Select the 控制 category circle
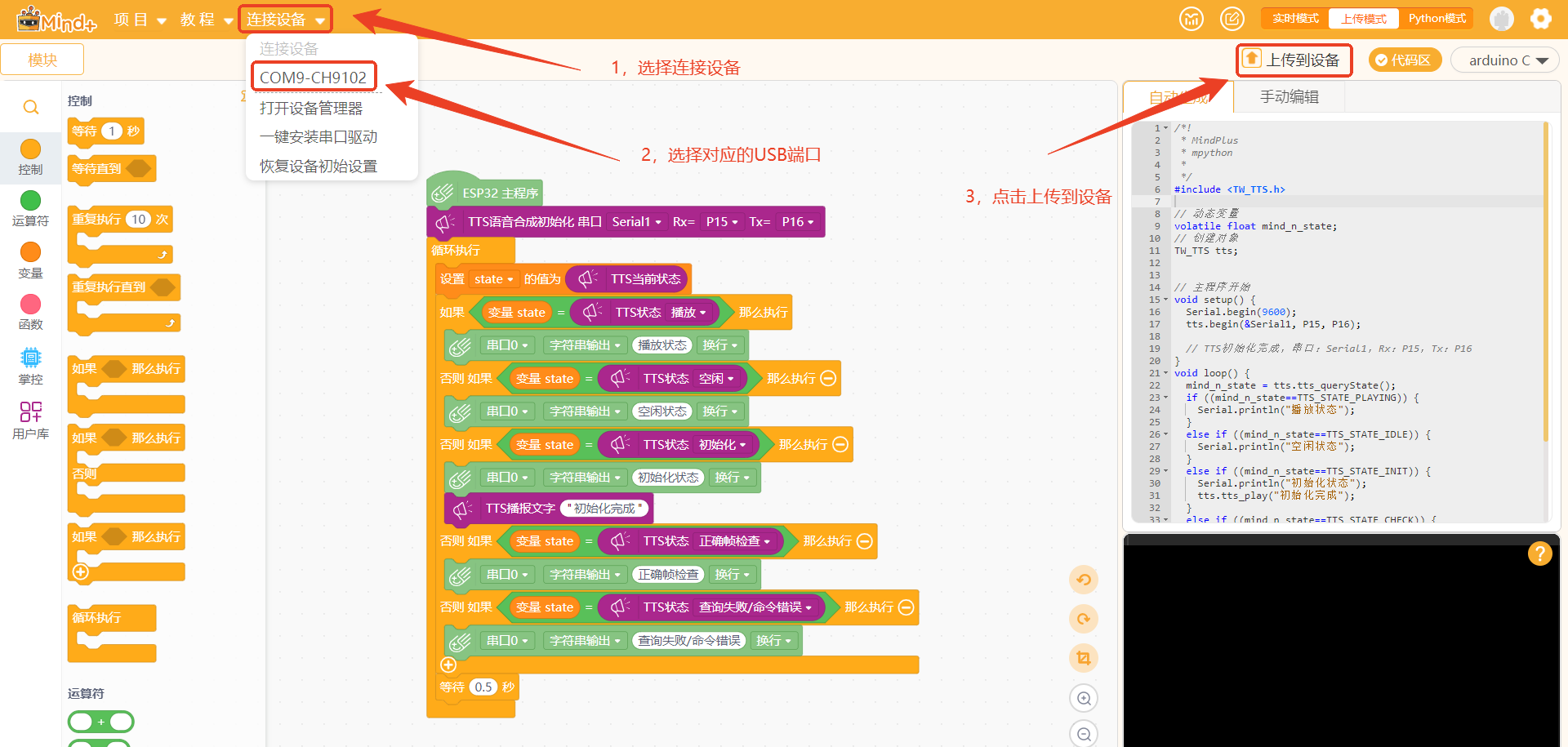The width and height of the screenshot is (1568, 747). pos(30,149)
